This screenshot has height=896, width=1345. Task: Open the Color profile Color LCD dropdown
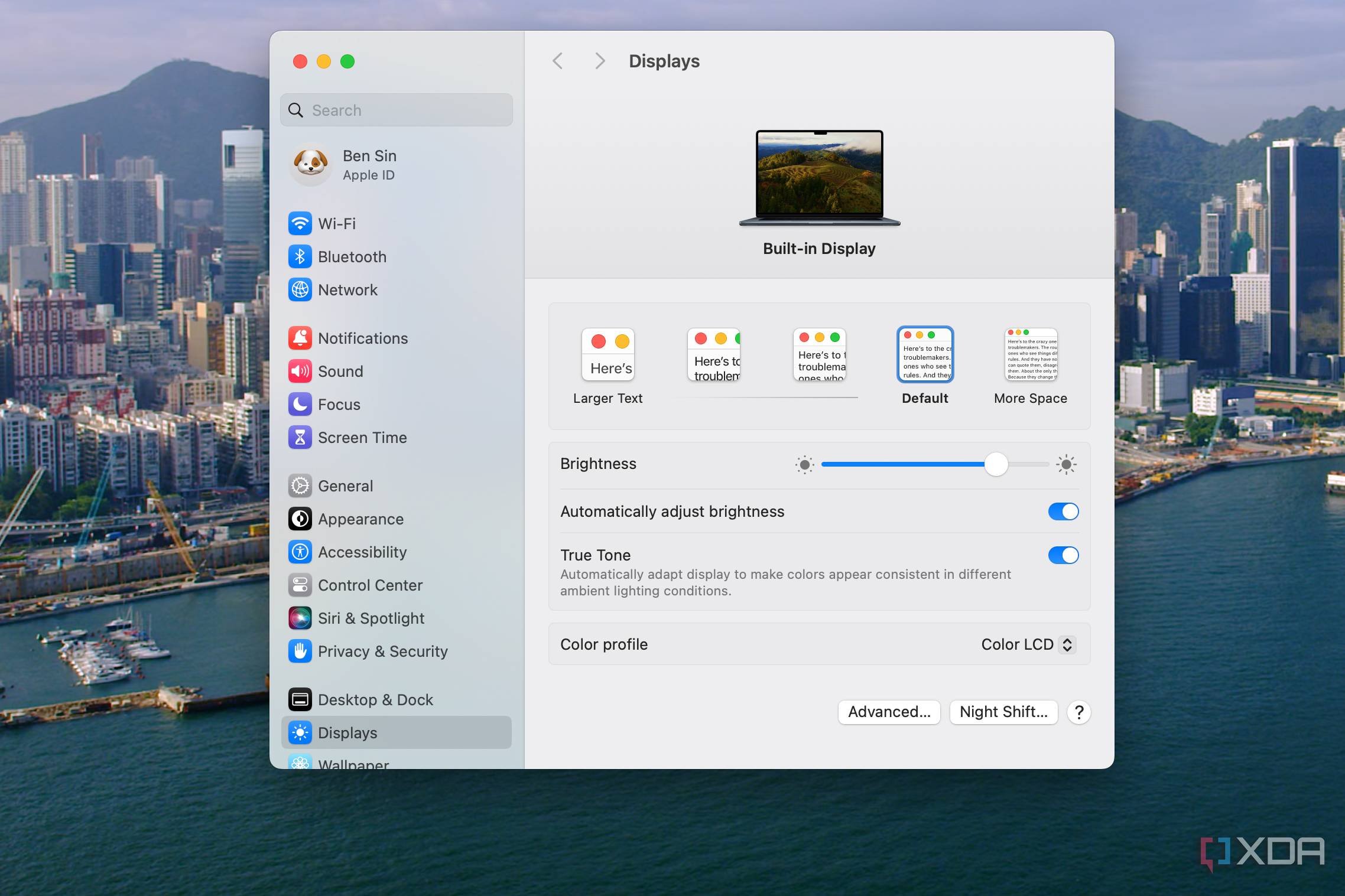[1028, 644]
